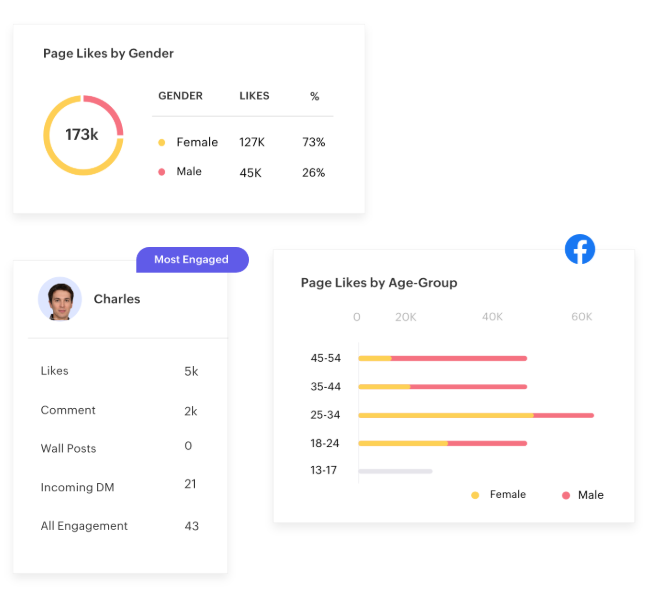This screenshot has width=652, height=590.
Task: Click the yellow Female dot in gender table
Action: tap(162, 143)
